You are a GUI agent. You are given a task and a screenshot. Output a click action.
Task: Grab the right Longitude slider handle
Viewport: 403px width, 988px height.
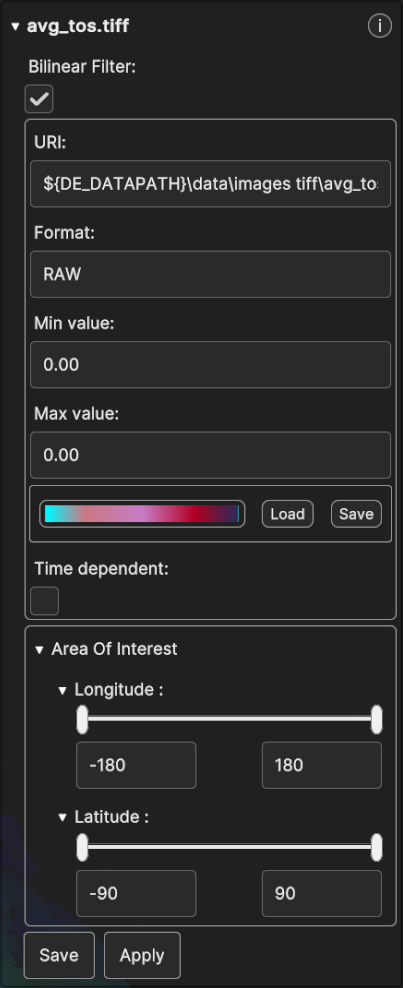[377, 720]
